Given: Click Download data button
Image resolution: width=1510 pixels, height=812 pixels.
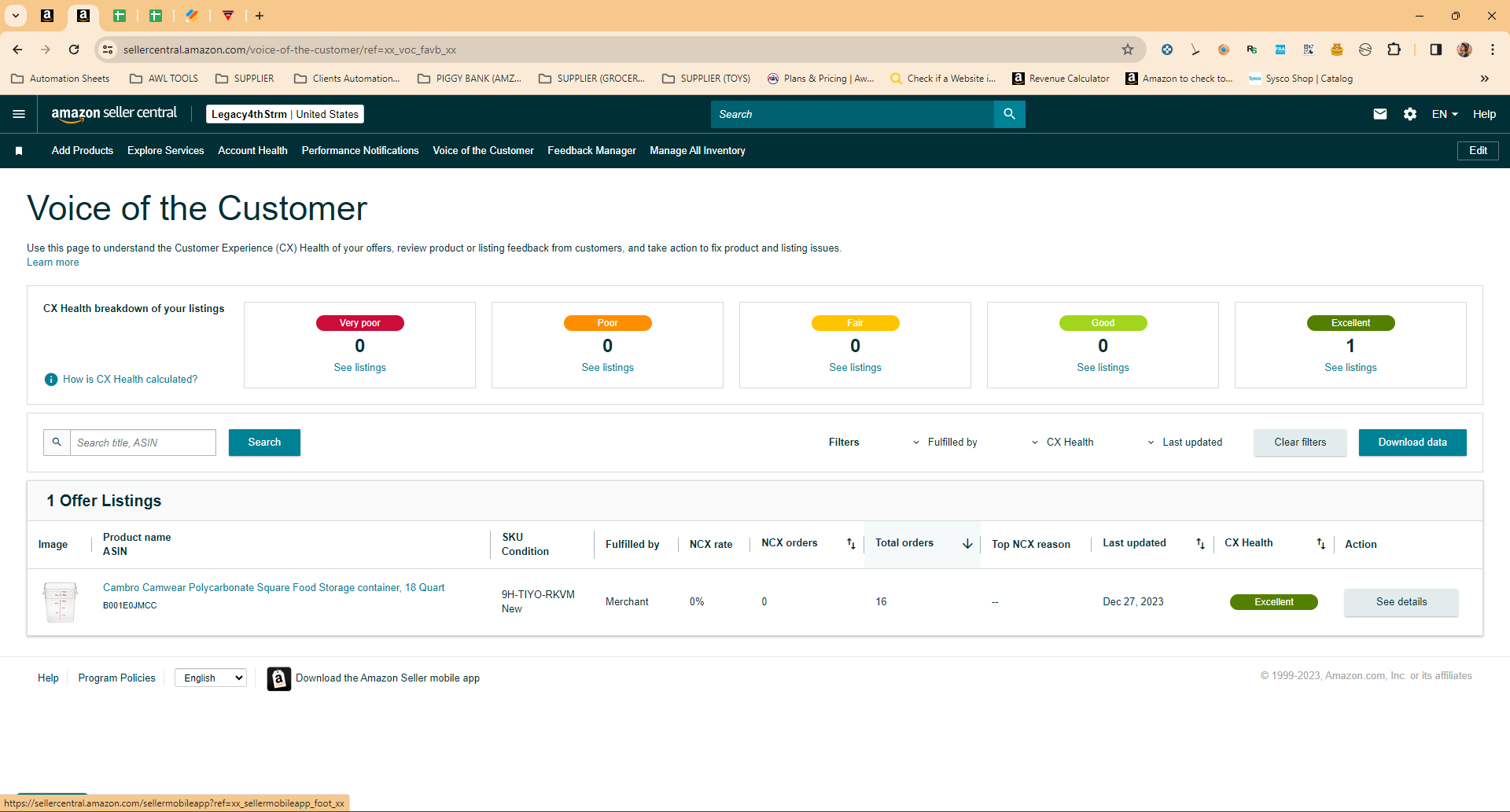Looking at the screenshot, I should pos(1412,443).
